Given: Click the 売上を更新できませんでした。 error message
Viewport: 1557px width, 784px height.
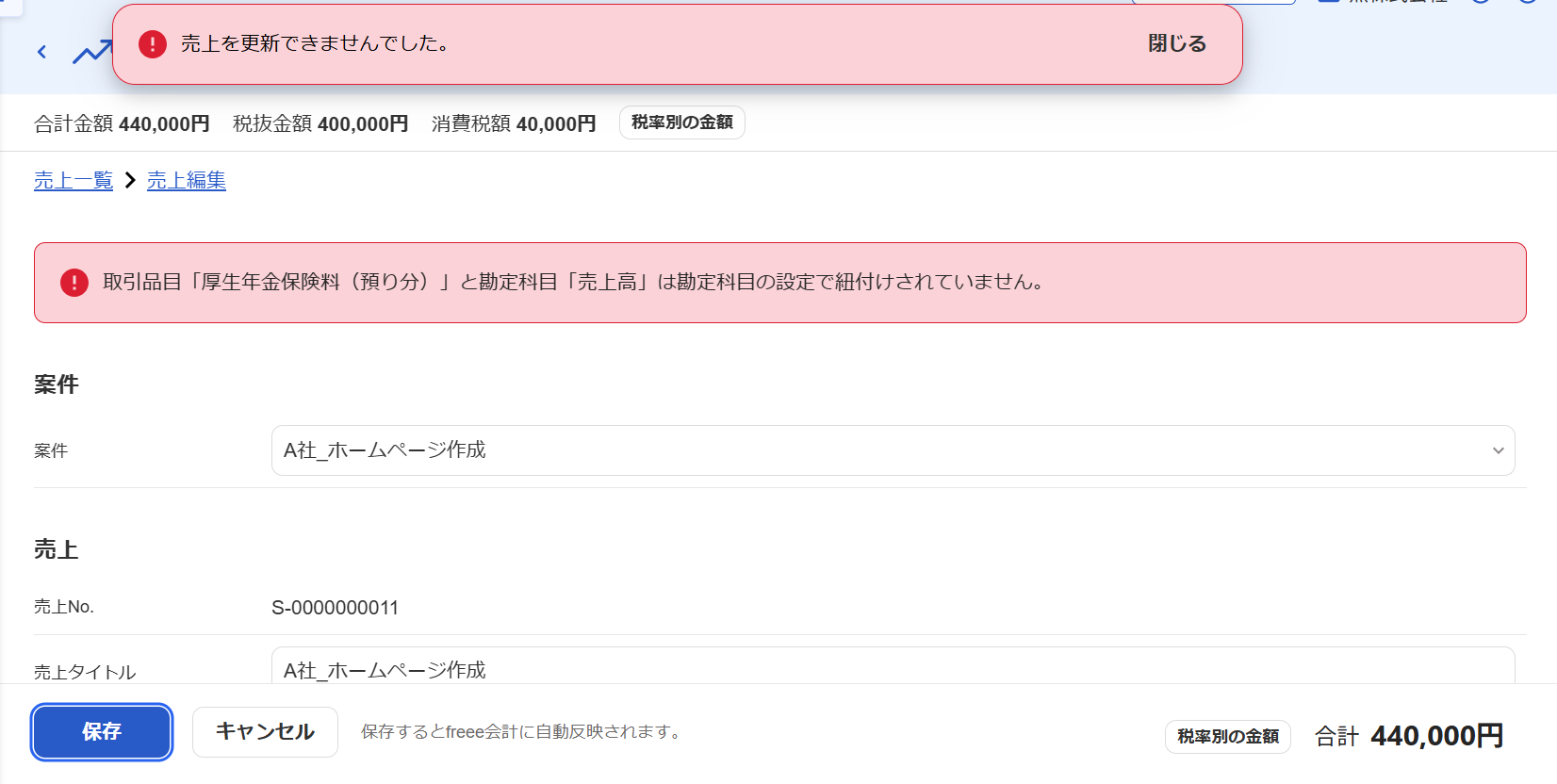Looking at the screenshot, I should tap(316, 43).
